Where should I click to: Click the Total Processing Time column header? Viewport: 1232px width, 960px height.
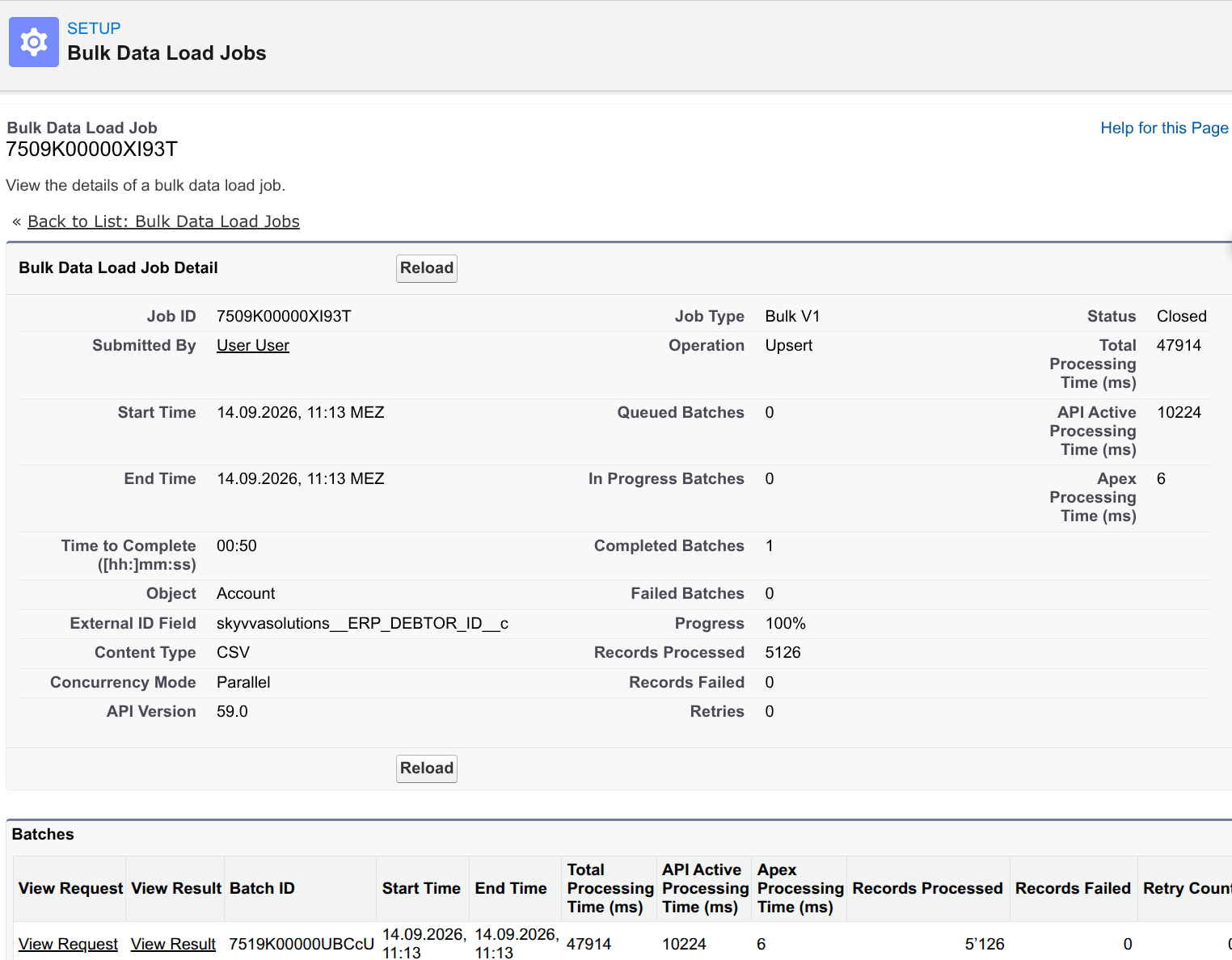(610, 888)
